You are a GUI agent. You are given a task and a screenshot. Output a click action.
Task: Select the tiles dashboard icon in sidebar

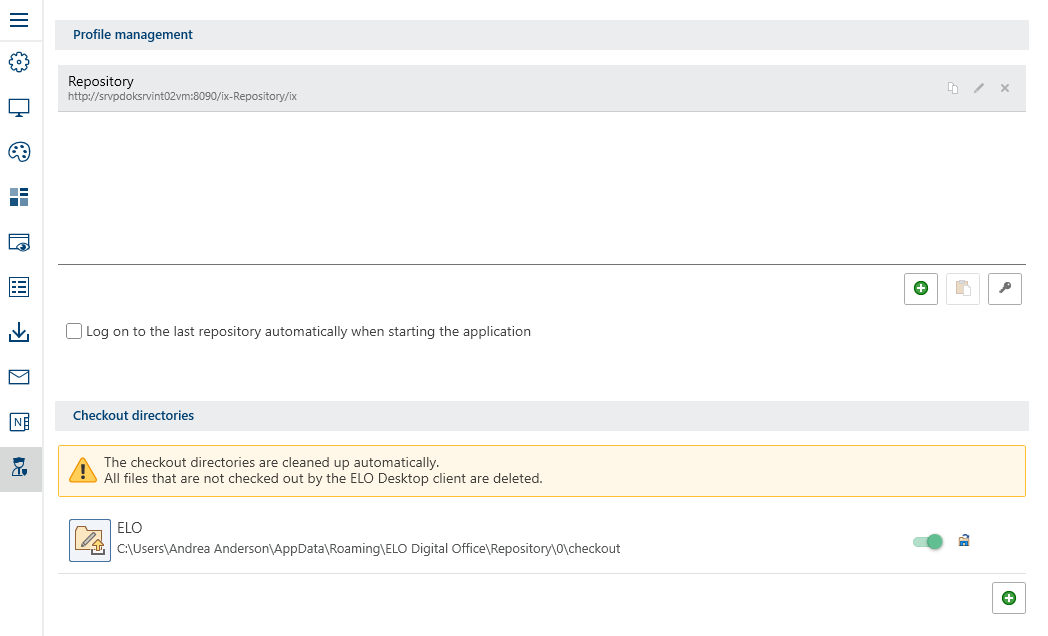pos(19,197)
